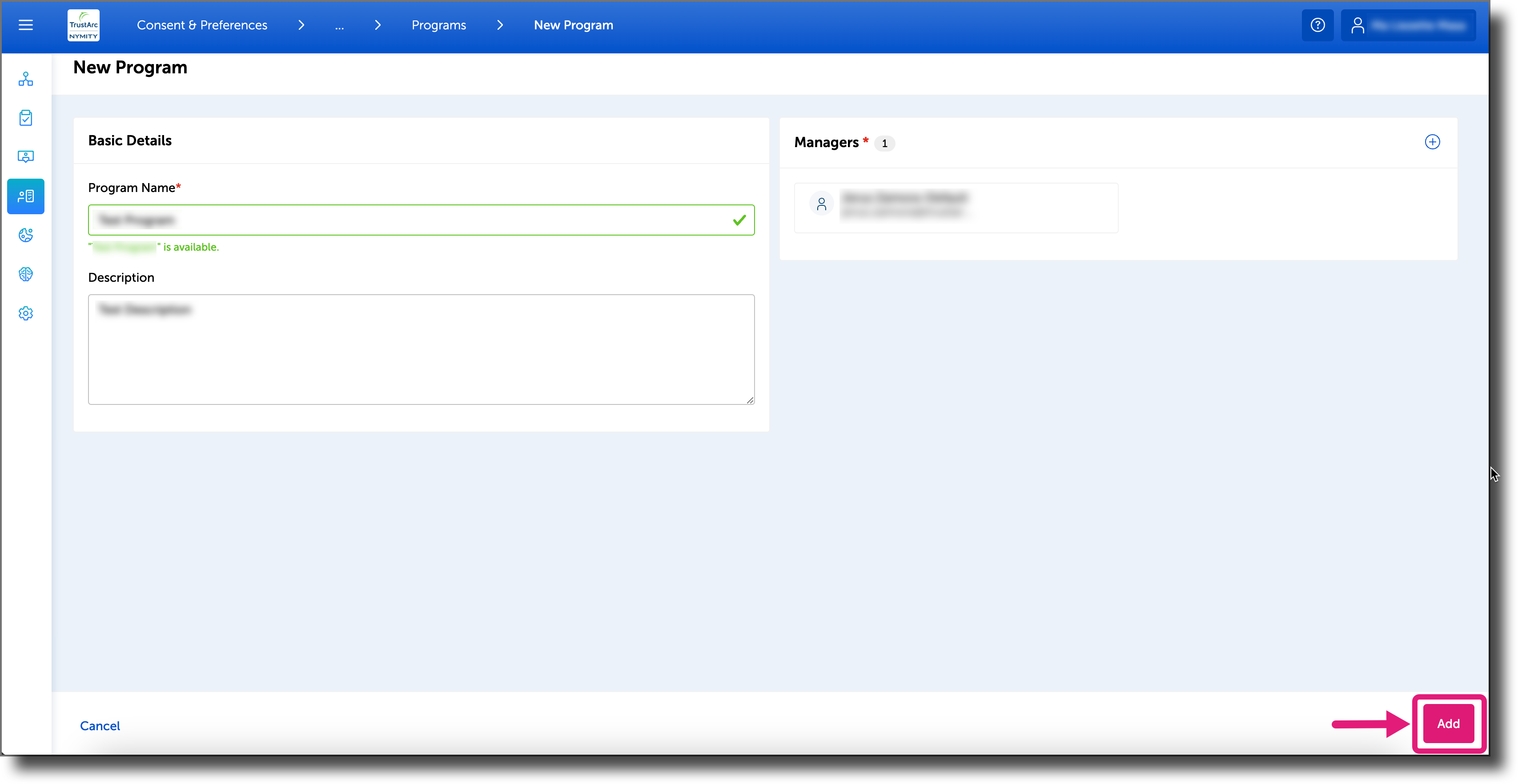Viewport: 1518px width, 784px height.
Task: Select the listed manager card
Action: 956,208
